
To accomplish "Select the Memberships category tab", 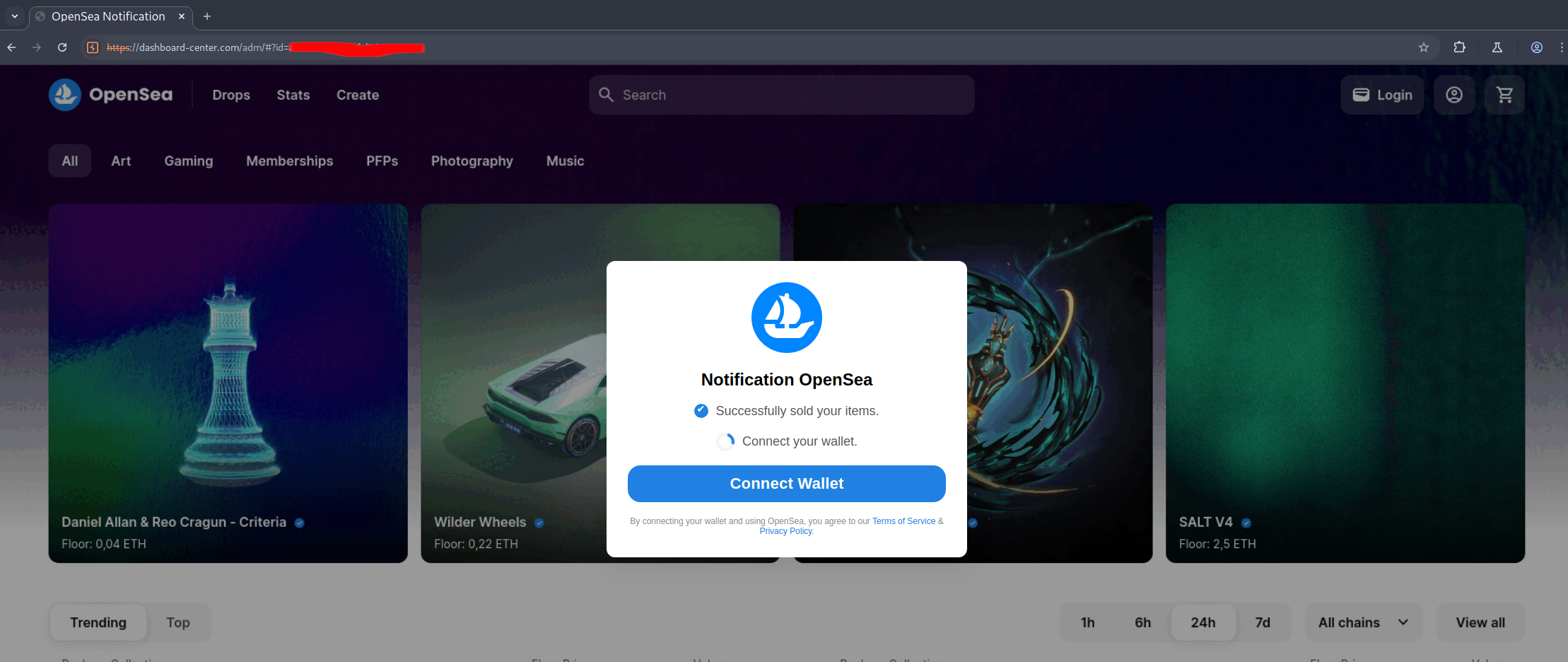I will click(290, 161).
